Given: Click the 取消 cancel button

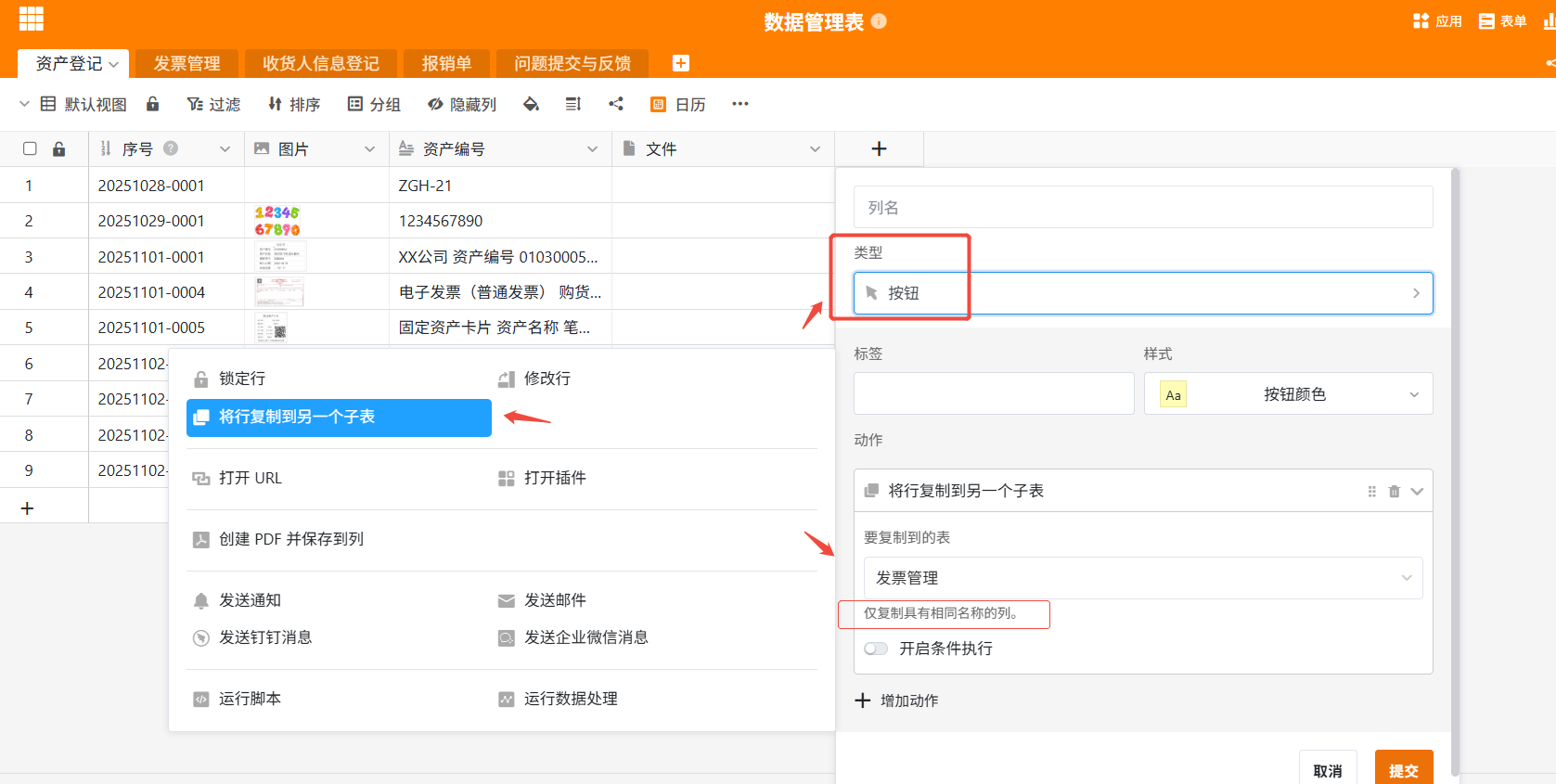Looking at the screenshot, I should [1327, 770].
